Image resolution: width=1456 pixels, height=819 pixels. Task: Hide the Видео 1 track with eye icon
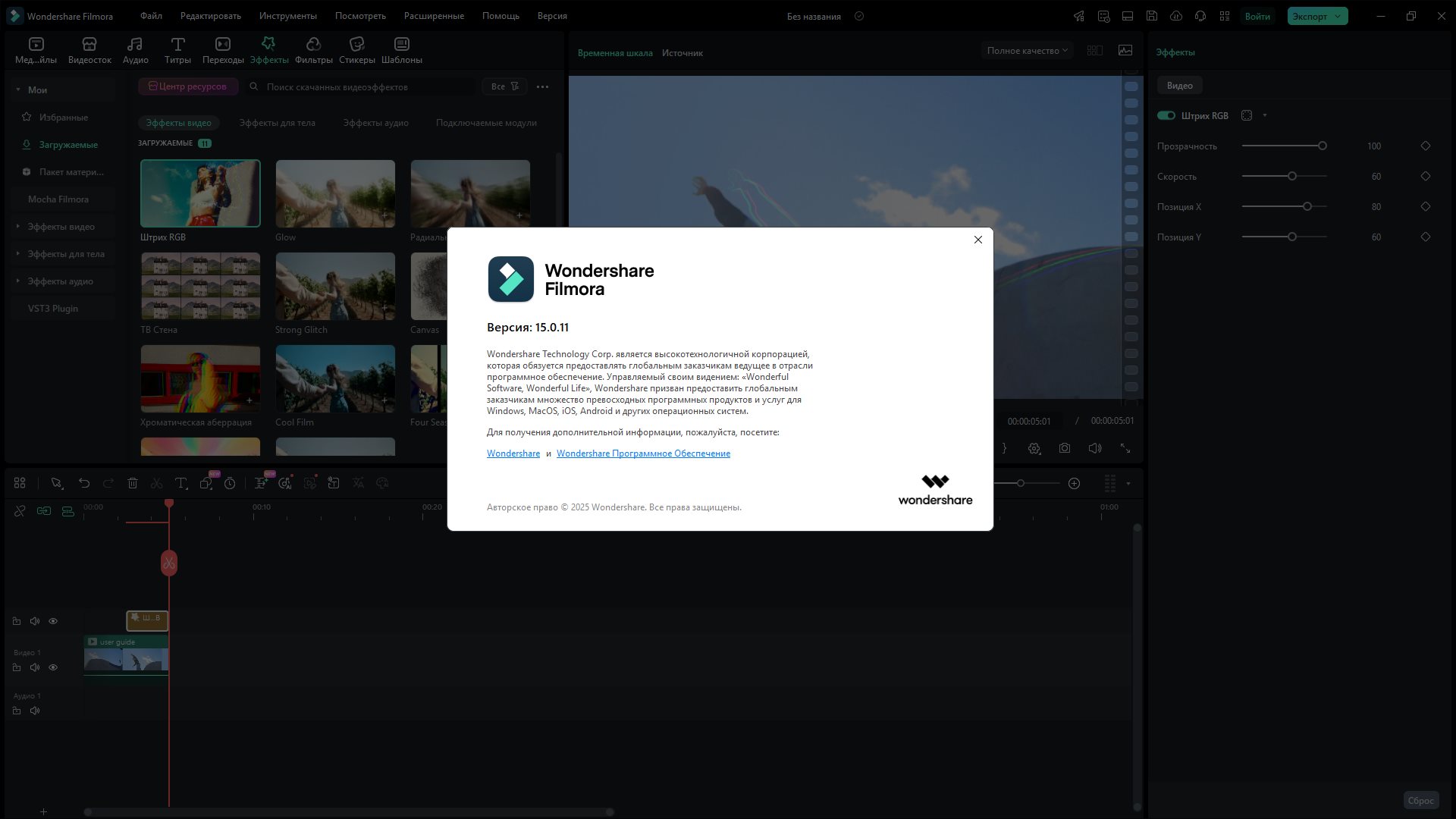(53, 667)
